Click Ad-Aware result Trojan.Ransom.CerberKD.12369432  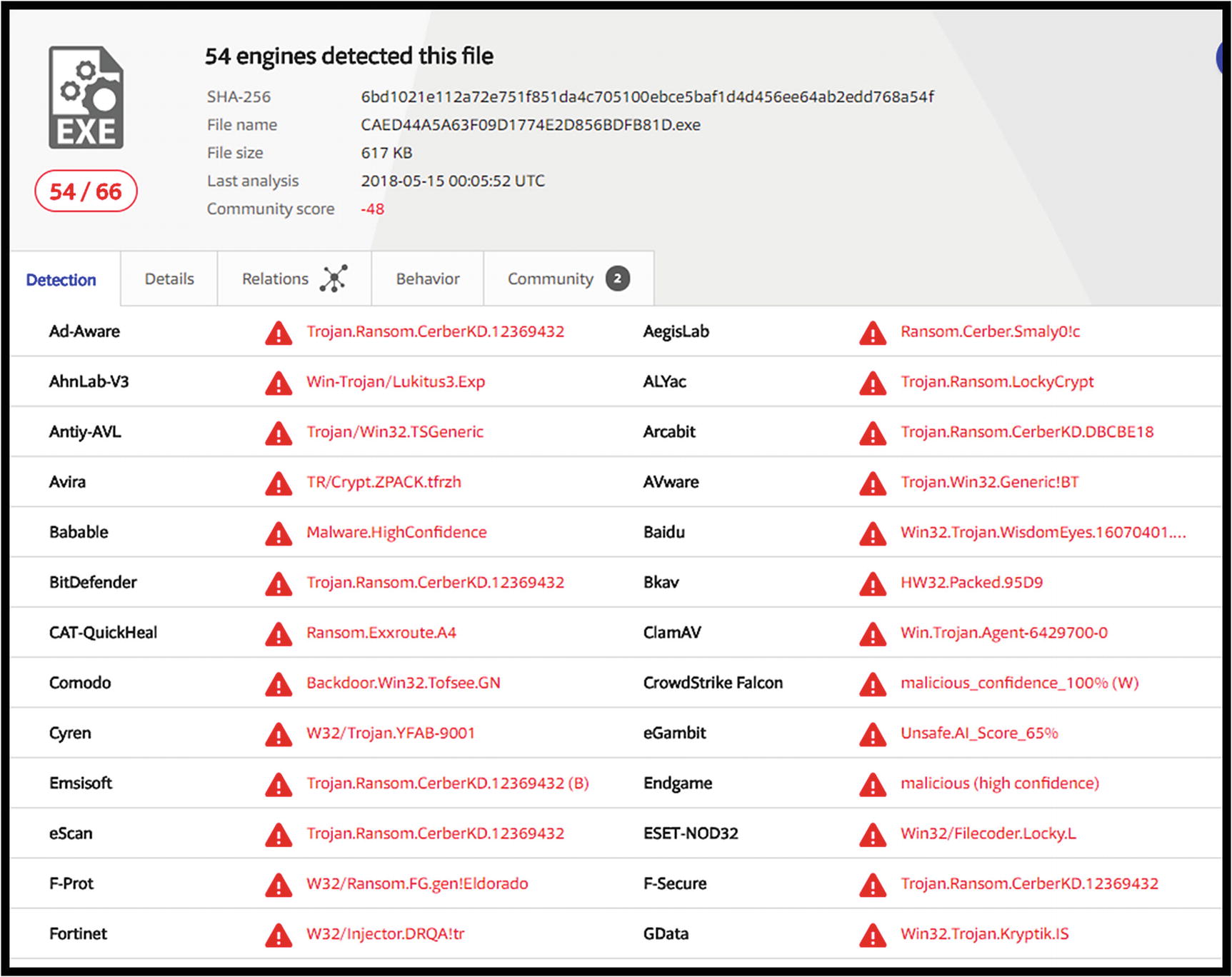(436, 331)
